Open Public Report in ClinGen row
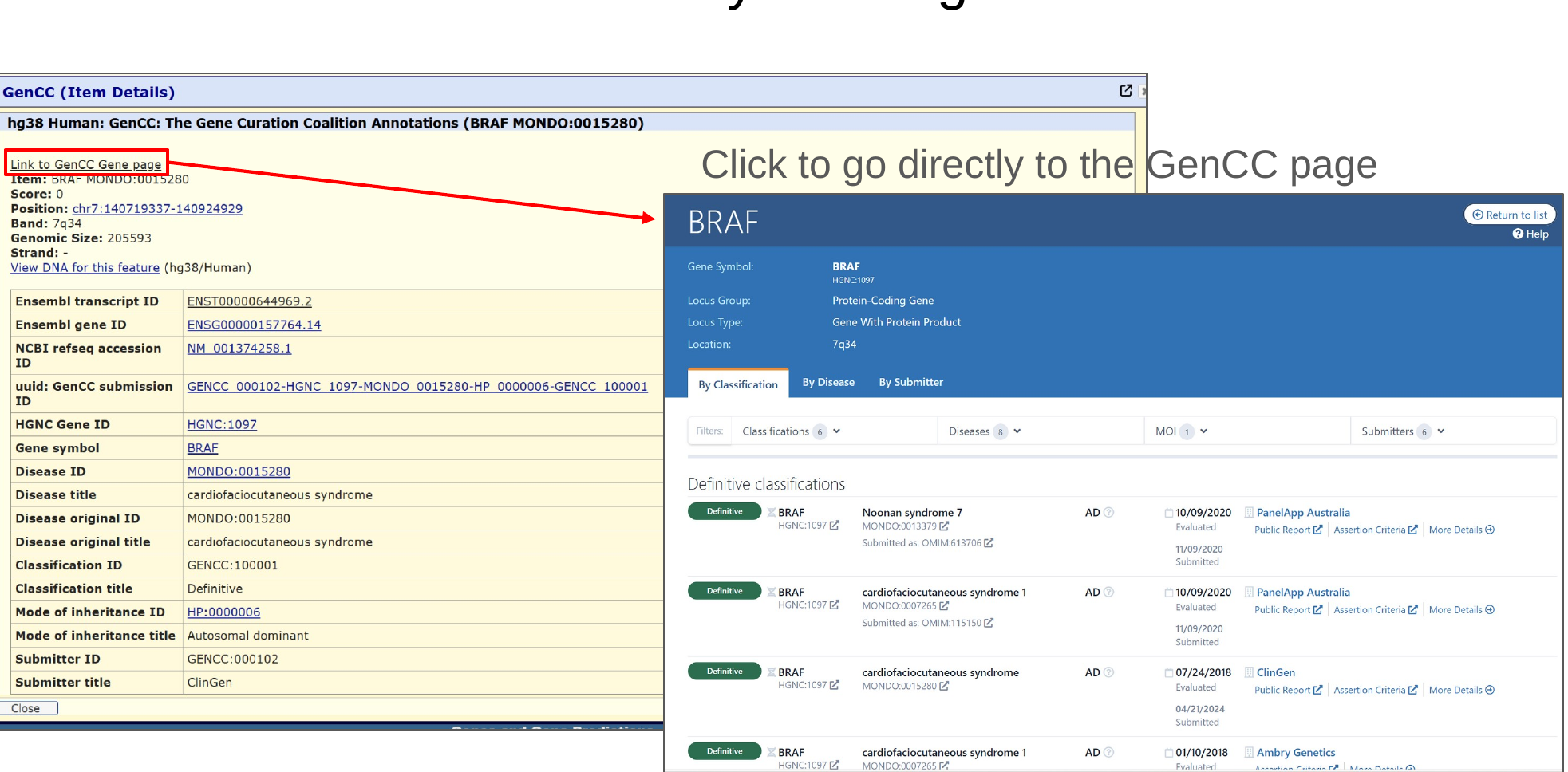The width and height of the screenshot is (1568, 772). 1288,691
